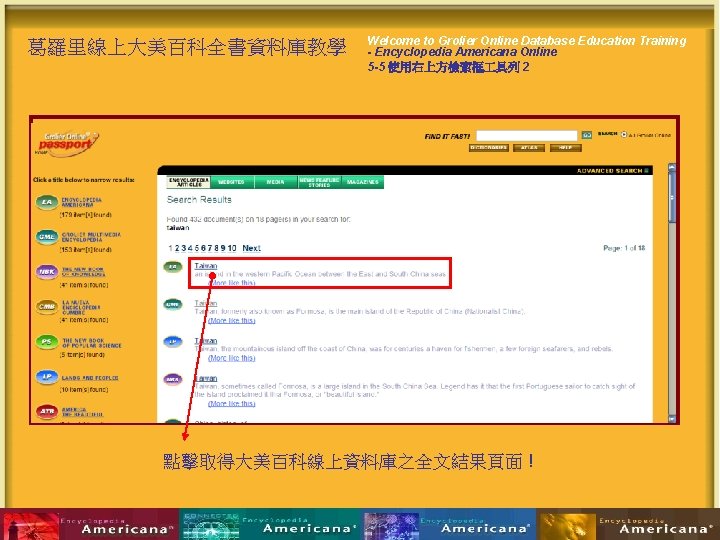The width and height of the screenshot is (720, 540).
Task: Click More like this under the Formosa result
Action: click(231, 321)
